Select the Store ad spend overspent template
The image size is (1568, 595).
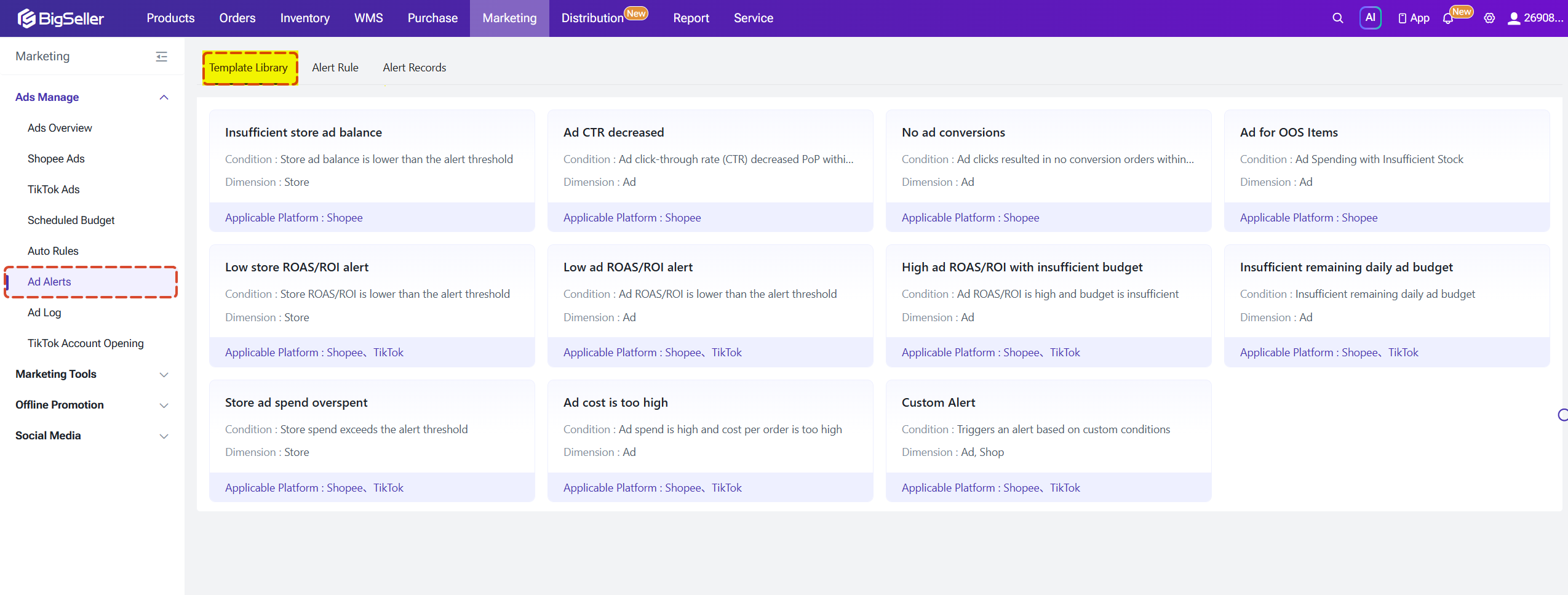coord(372,441)
